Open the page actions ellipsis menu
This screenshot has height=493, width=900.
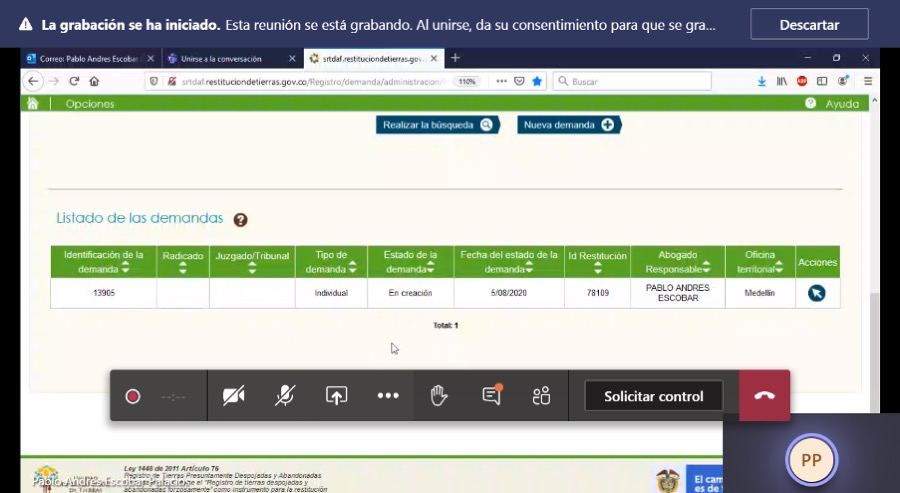(501, 81)
